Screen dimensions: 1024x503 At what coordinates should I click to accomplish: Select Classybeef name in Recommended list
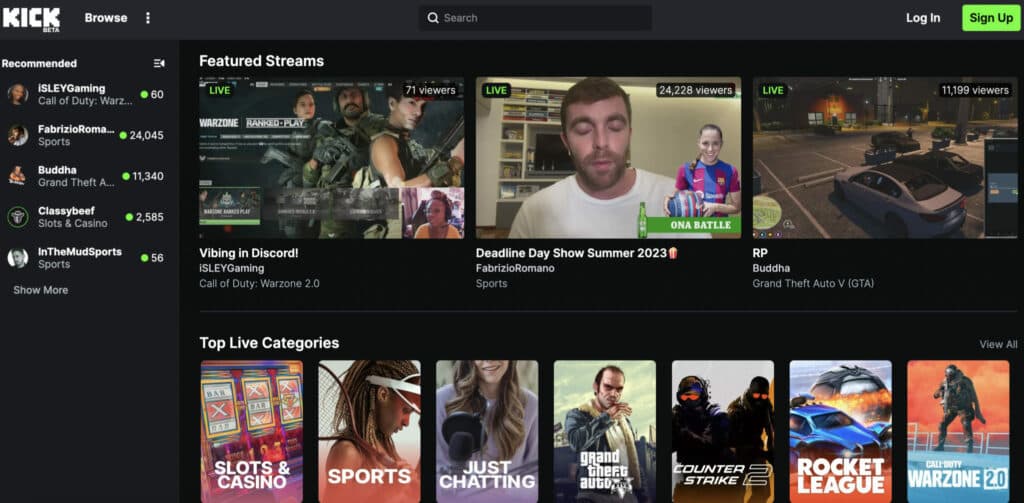(x=66, y=211)
